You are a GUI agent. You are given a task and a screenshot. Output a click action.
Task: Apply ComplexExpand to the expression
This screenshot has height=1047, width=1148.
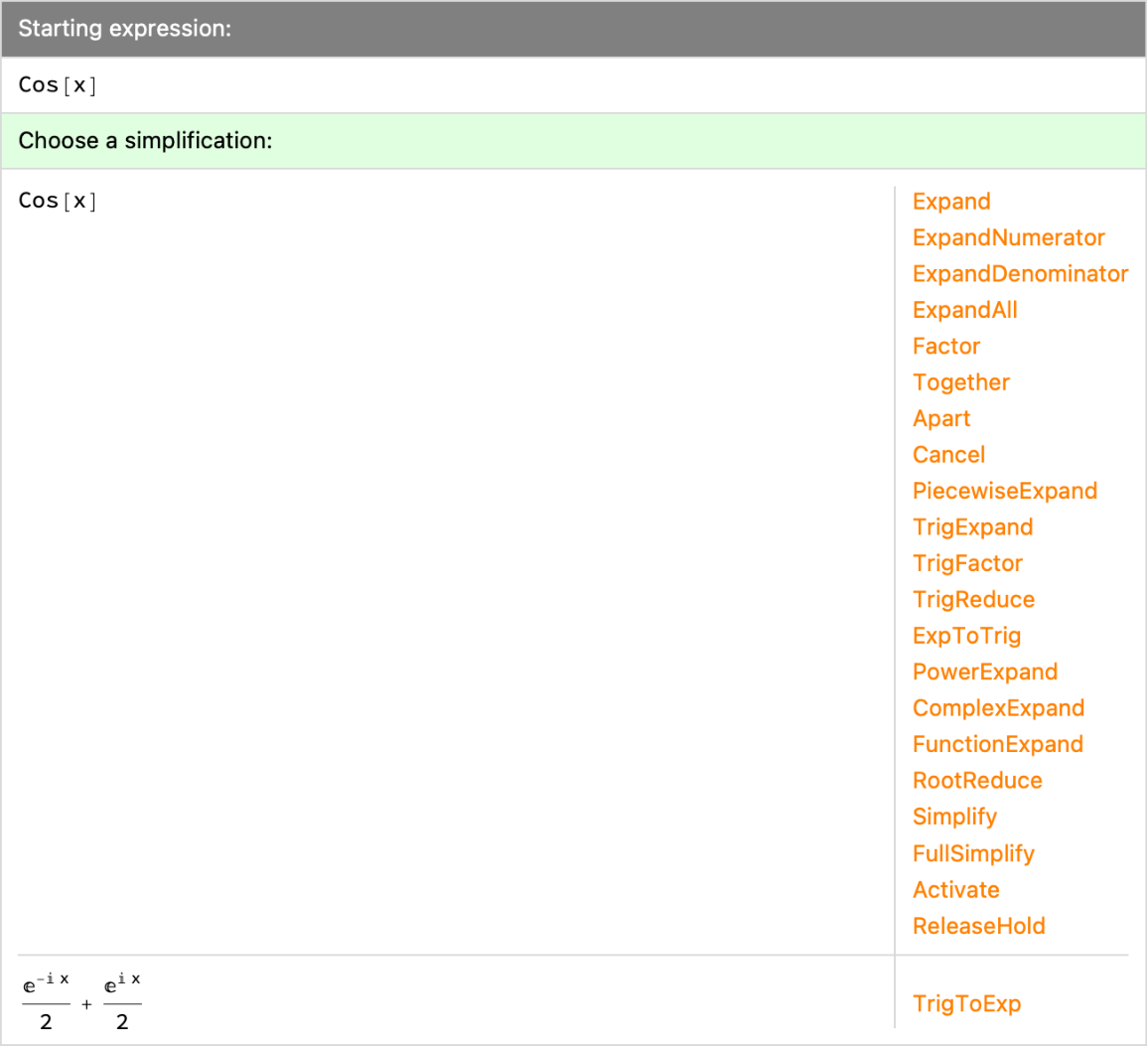[998, 708]
